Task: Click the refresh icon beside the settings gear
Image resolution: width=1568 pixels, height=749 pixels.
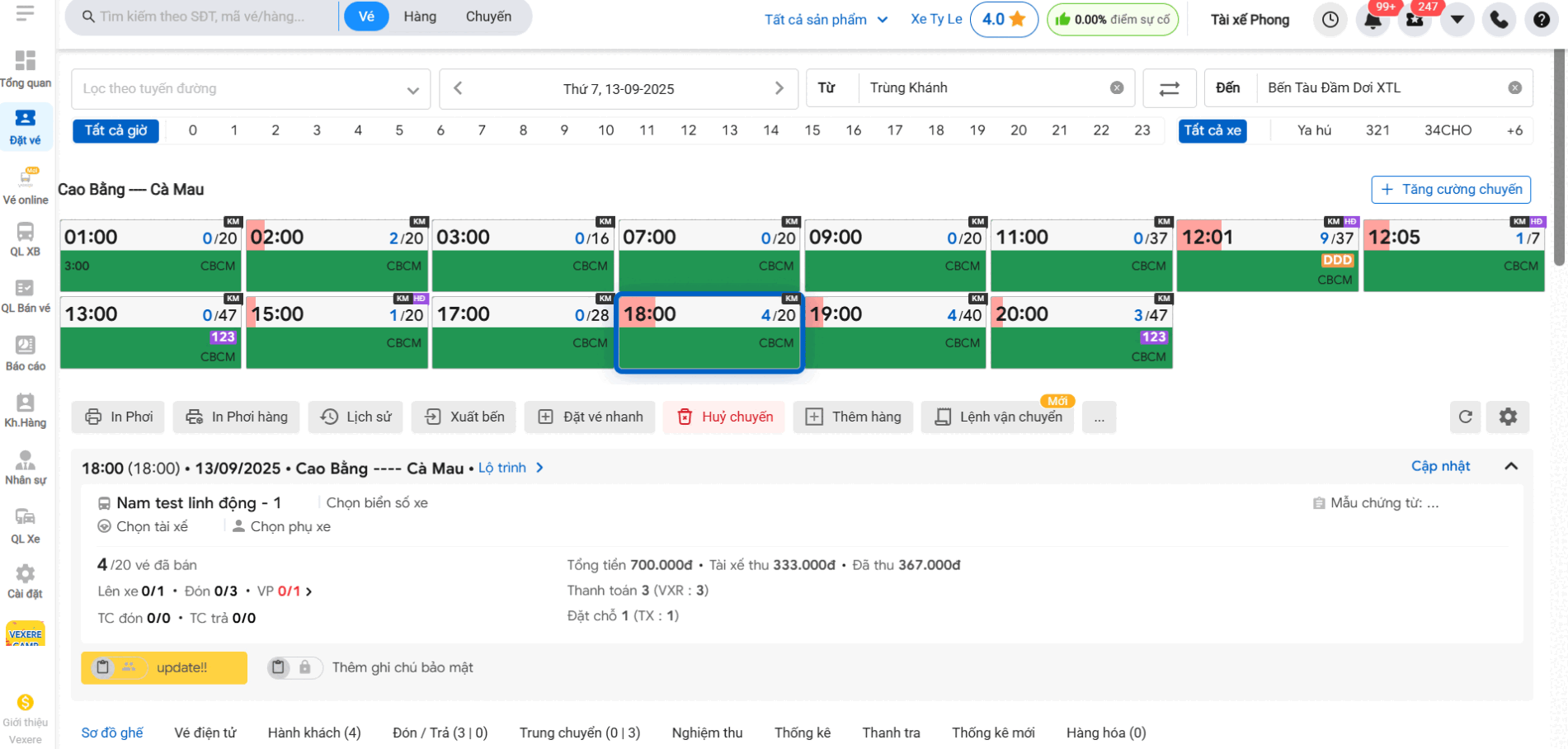Action: (x=1465, y=417)
